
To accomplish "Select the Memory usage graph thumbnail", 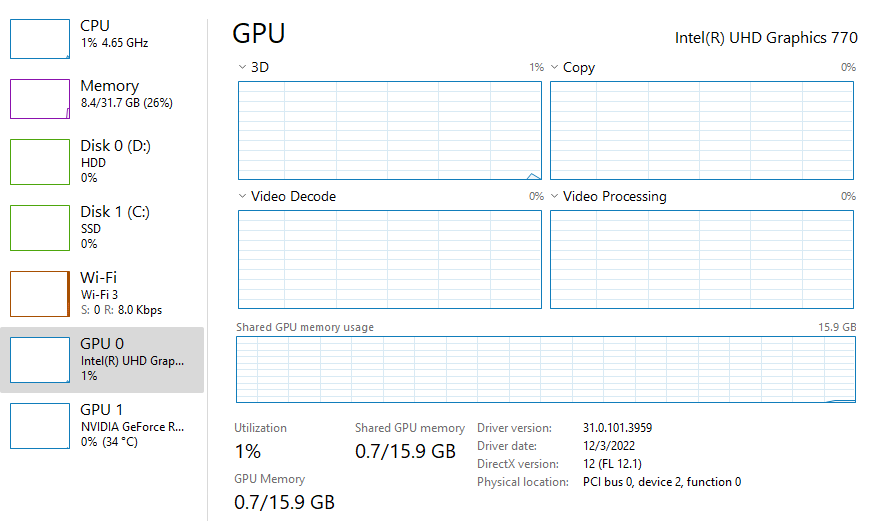I will tap(40, 99).
